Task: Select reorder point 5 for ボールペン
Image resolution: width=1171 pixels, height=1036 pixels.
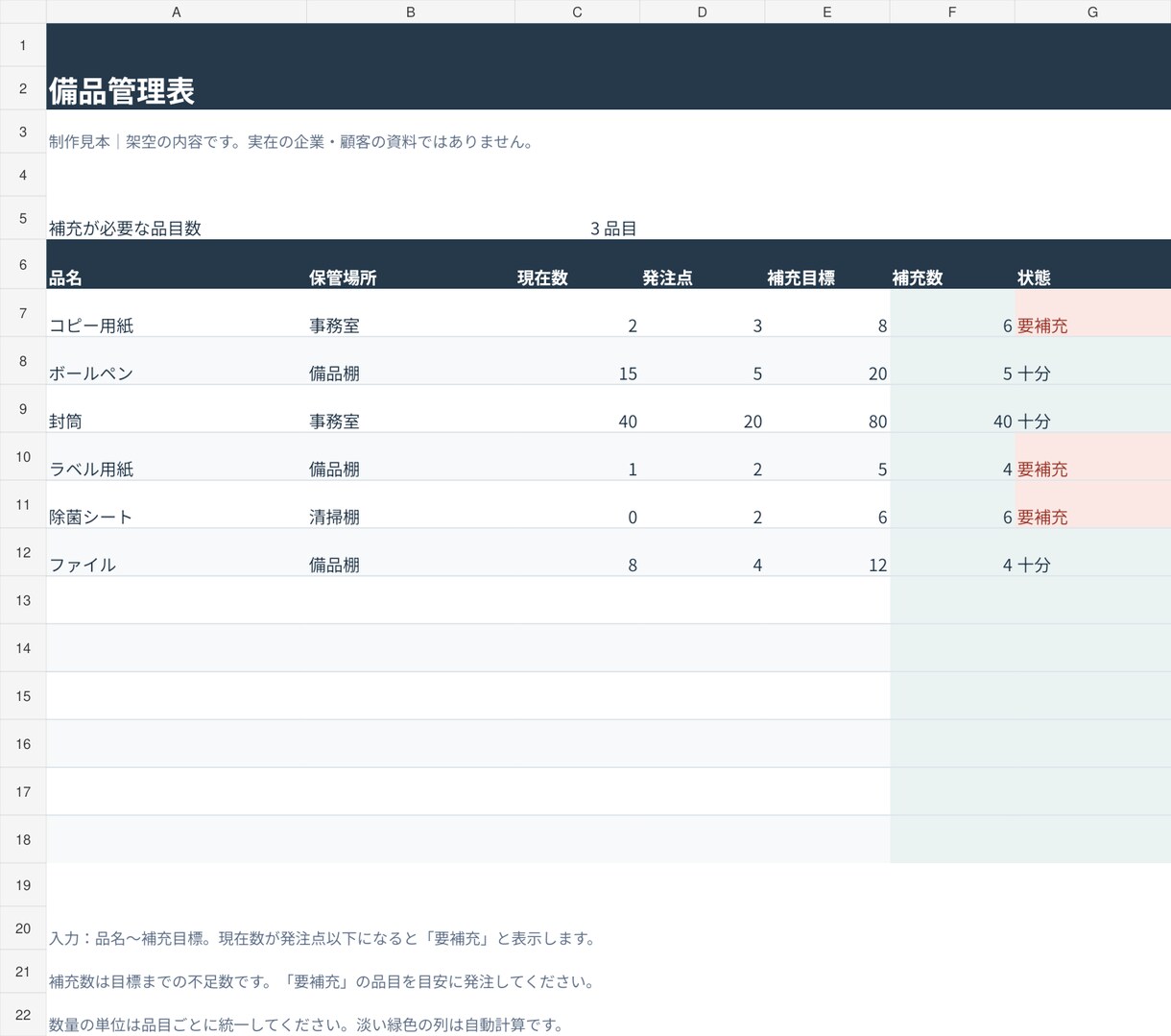Action: coord(702,361)
